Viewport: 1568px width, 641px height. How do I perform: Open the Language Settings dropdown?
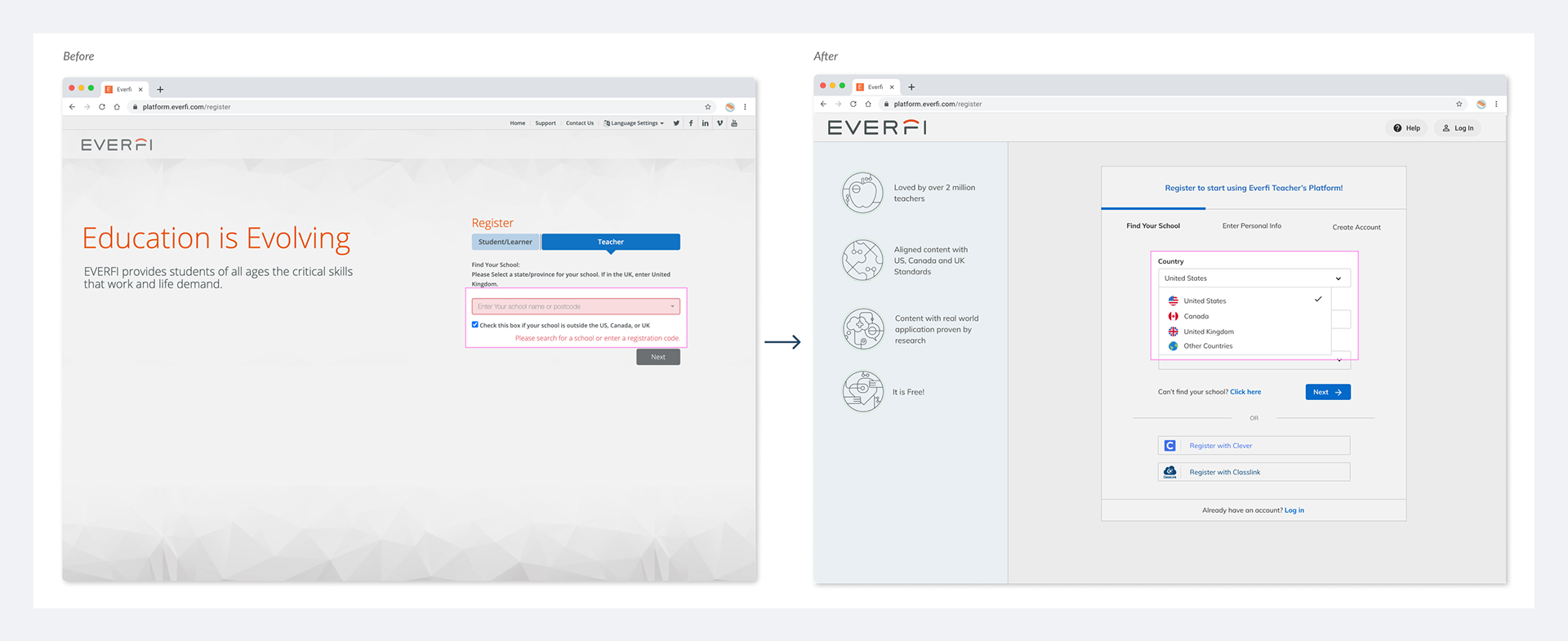coord(635,123)
